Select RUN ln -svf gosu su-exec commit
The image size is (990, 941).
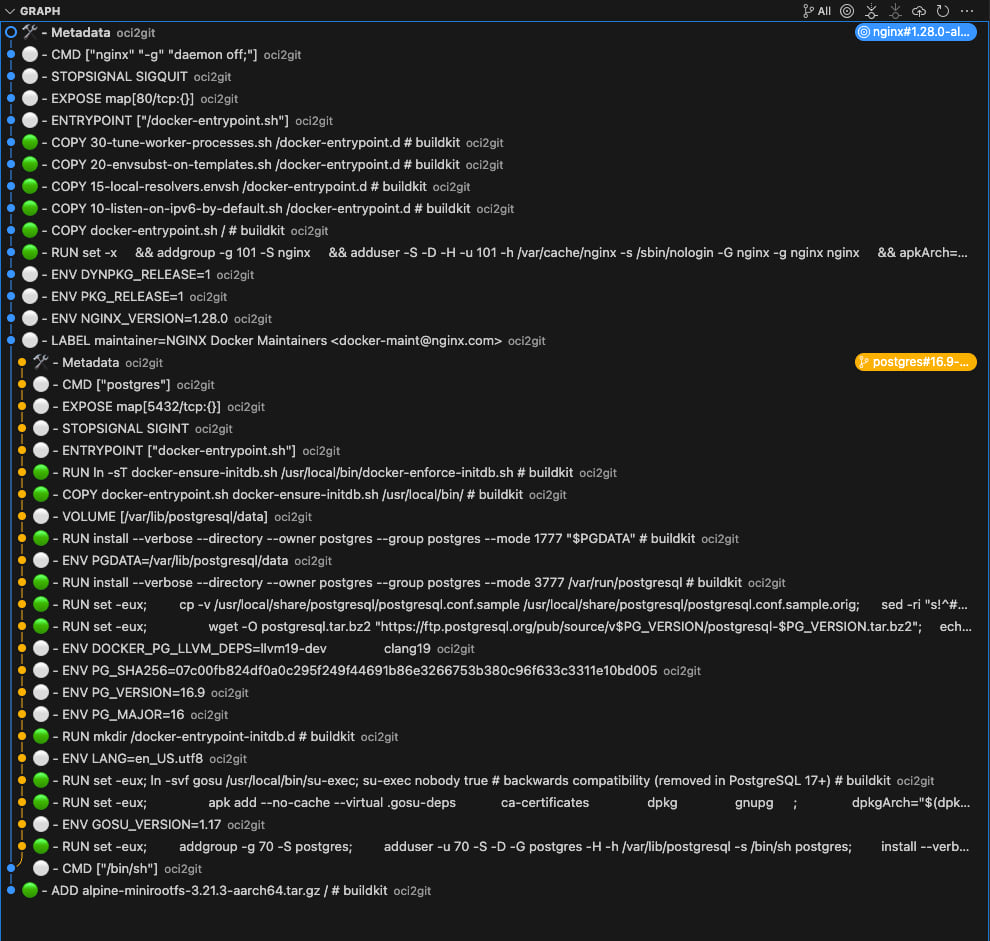click(495, 781)
